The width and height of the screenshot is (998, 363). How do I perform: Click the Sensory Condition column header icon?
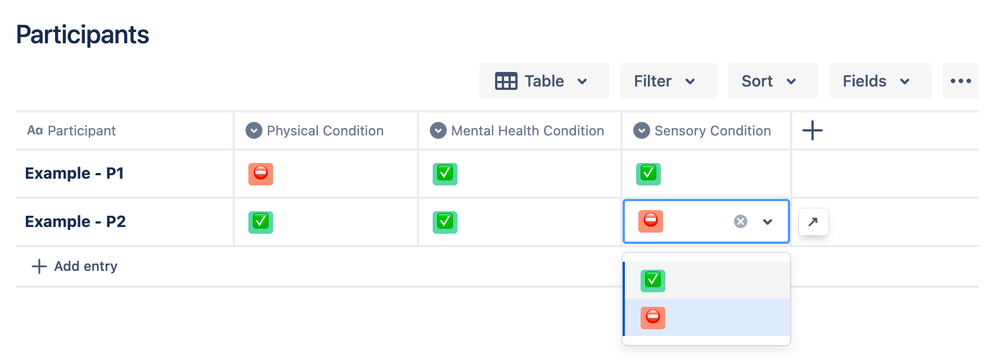642,131
